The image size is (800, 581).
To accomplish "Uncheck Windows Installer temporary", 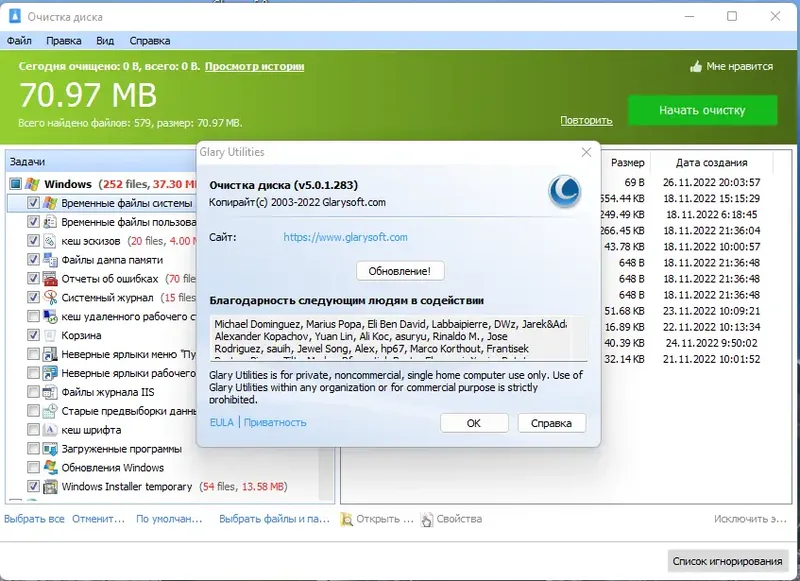I will (x=31, y=486).
